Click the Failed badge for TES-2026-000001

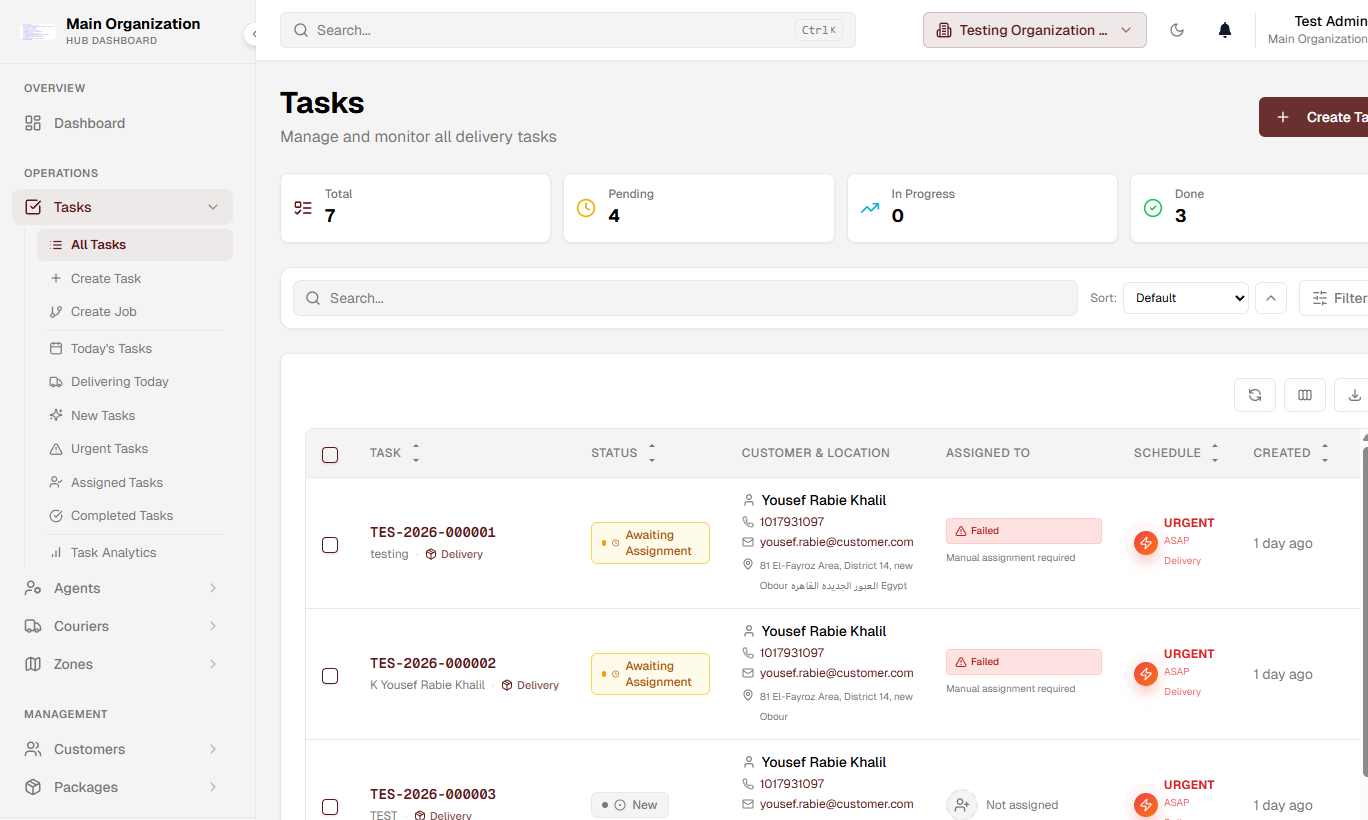[x=1024, y=531]
